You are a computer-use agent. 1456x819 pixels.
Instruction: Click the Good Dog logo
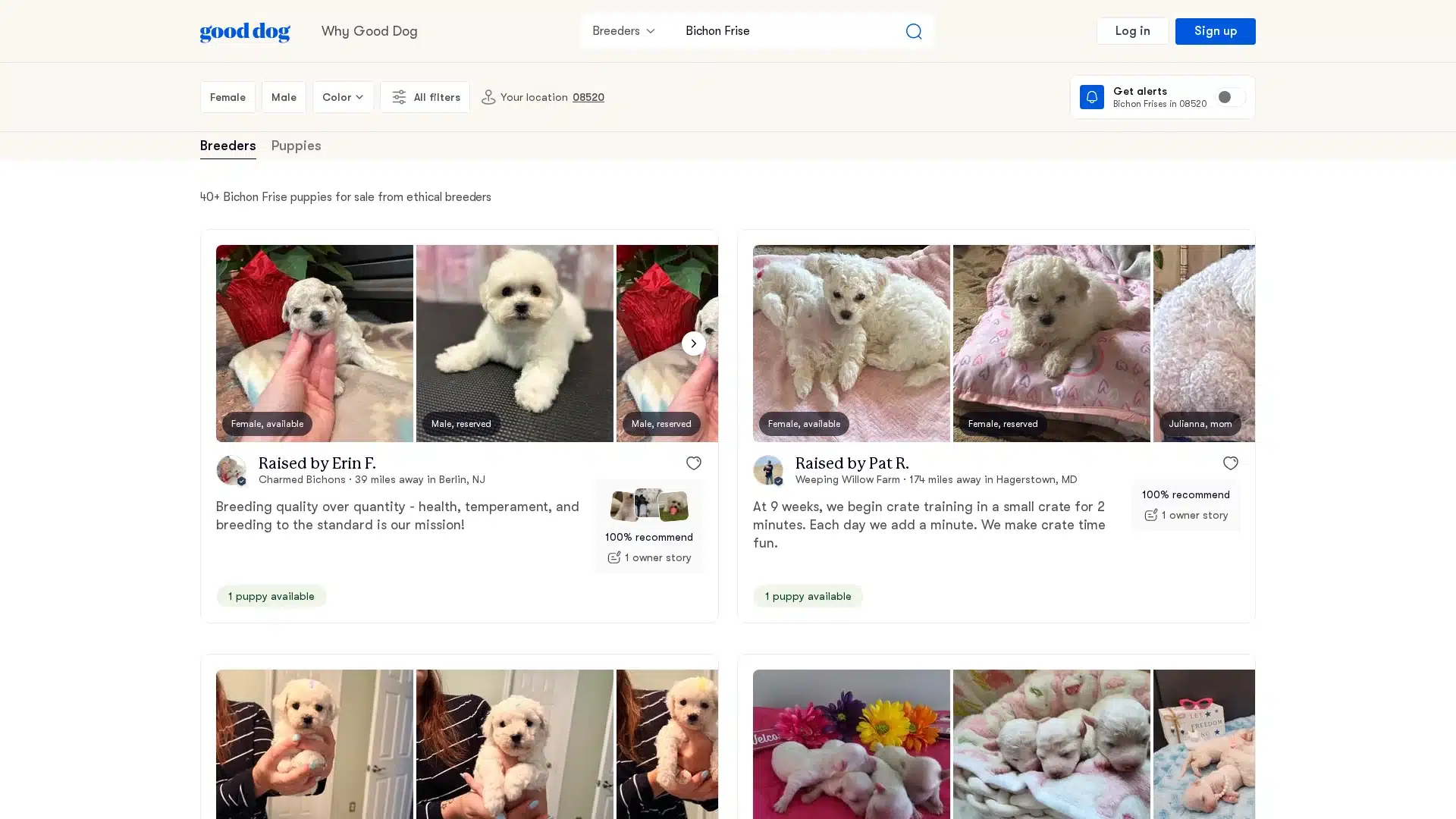point(245,32)
